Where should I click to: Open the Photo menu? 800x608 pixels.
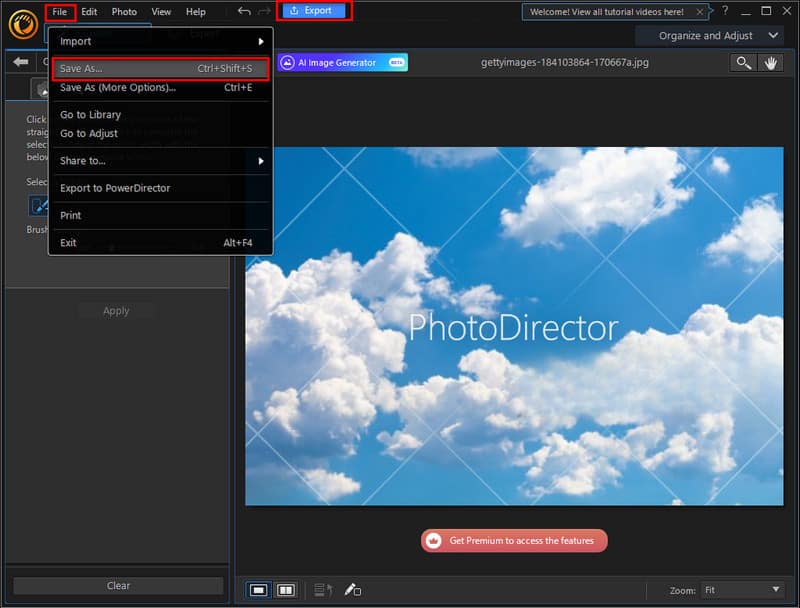[124, 12]
